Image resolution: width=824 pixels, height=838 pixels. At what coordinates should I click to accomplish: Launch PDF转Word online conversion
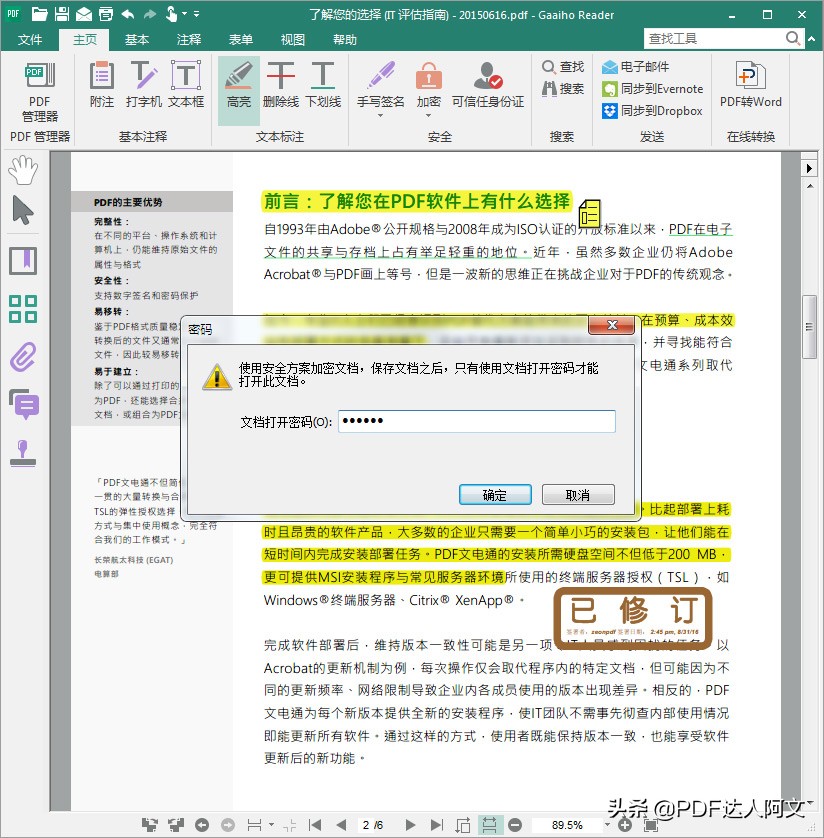[750, 84]
